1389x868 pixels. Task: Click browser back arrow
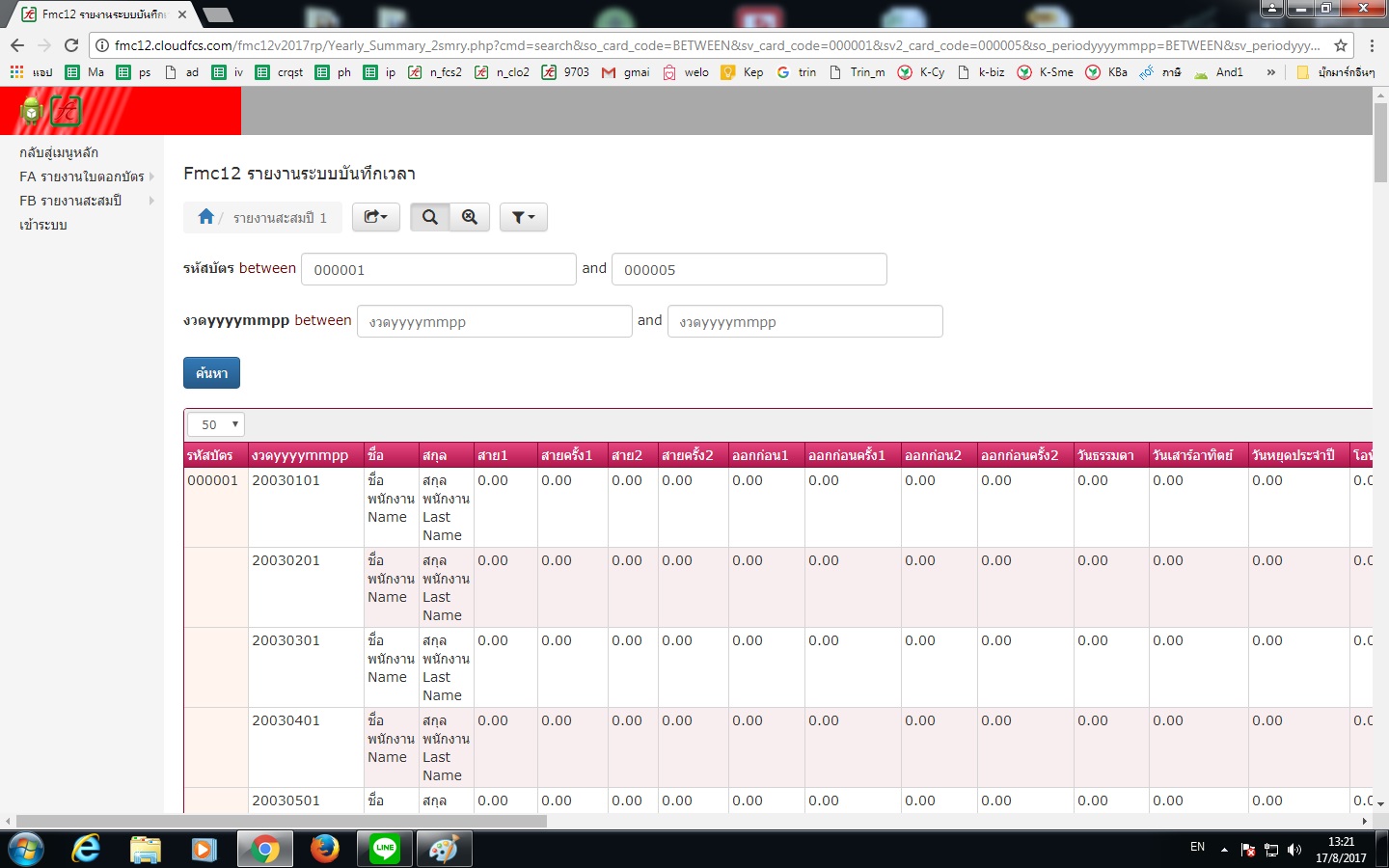pos(17,45)
